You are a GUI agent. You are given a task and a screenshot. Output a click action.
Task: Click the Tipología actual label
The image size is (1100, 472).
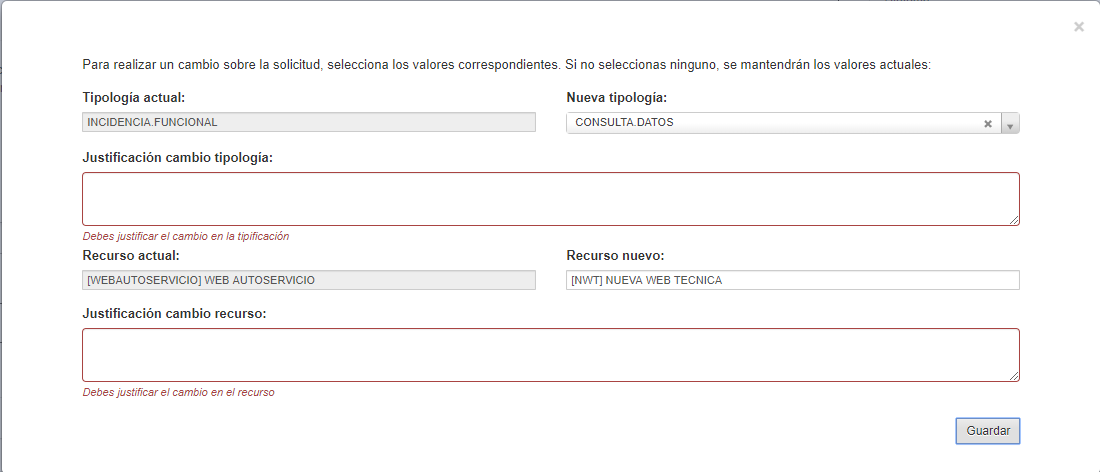tap(133, 97)
